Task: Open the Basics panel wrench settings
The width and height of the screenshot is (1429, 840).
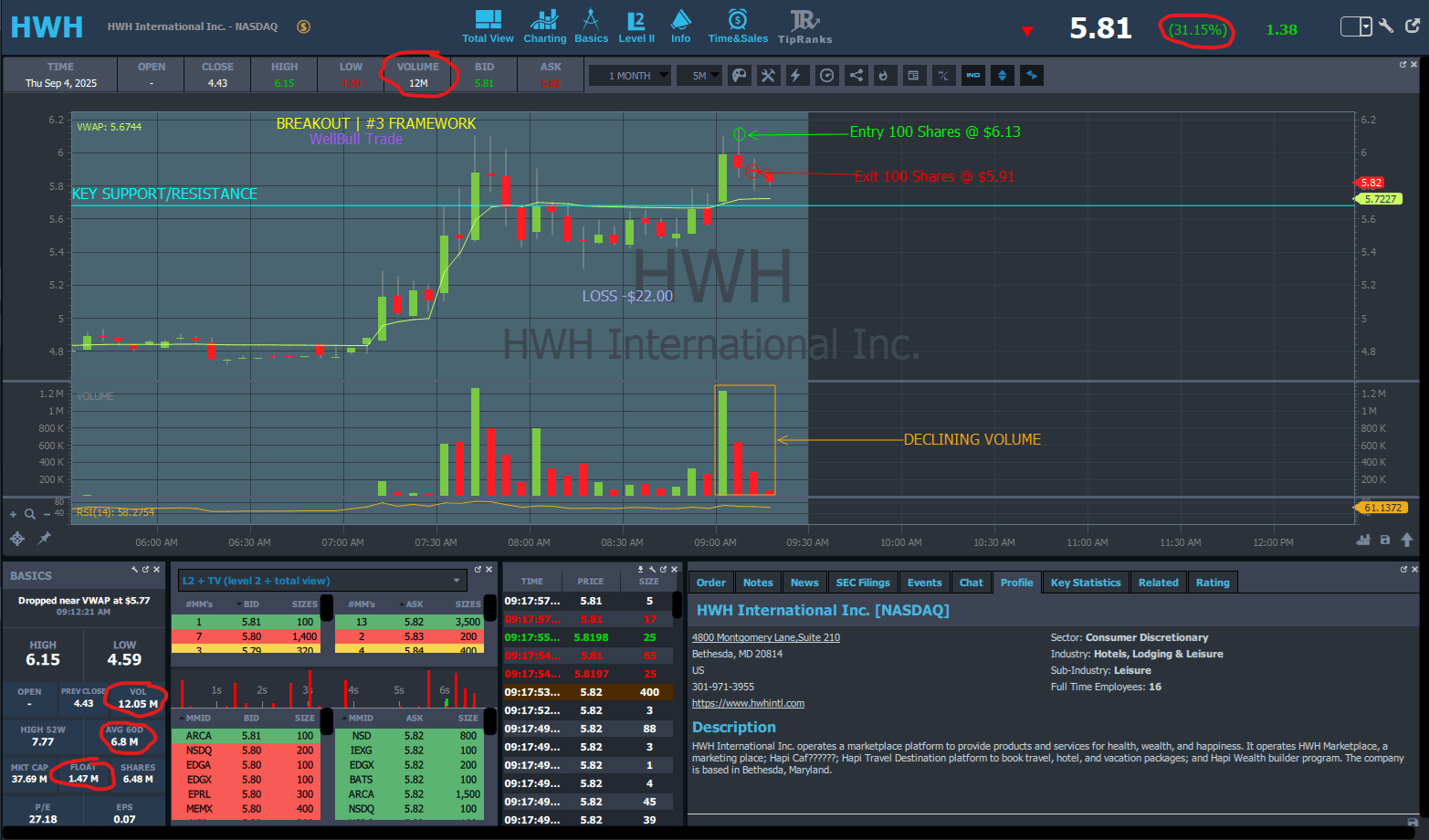Action: click(x=135, y=570)
